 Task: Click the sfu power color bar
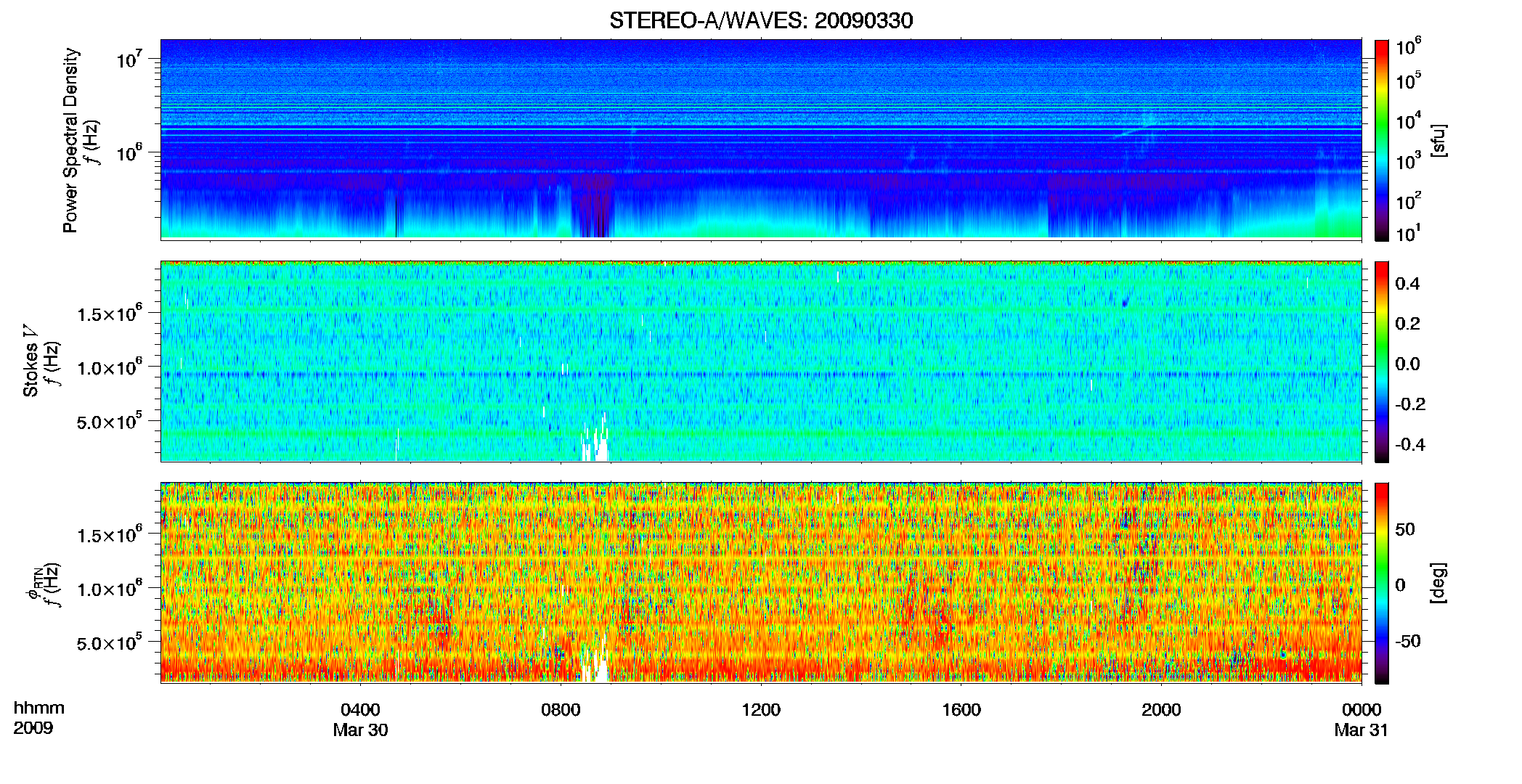coord(1382,140)
